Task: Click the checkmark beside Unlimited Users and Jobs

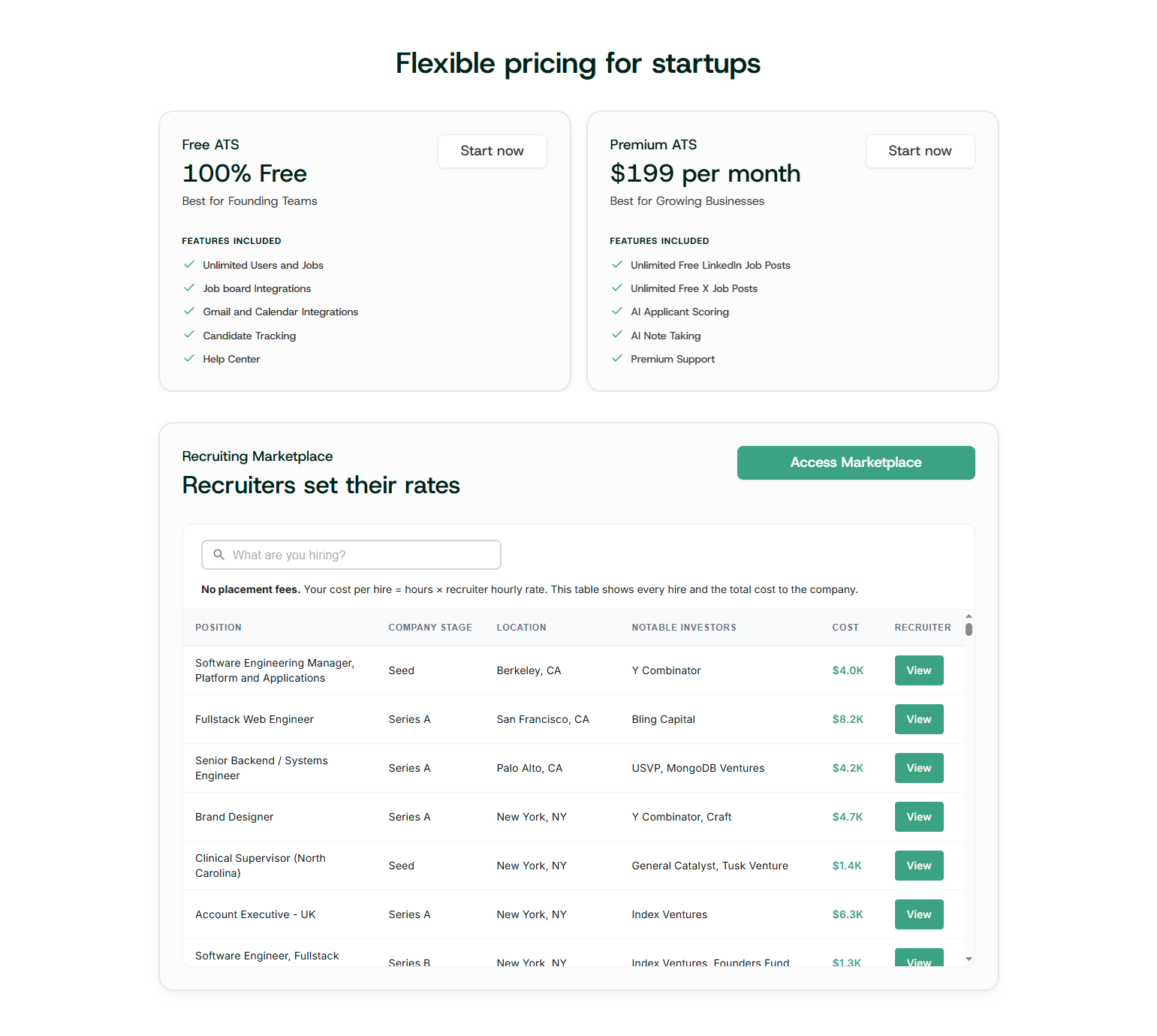Action: 188,264
